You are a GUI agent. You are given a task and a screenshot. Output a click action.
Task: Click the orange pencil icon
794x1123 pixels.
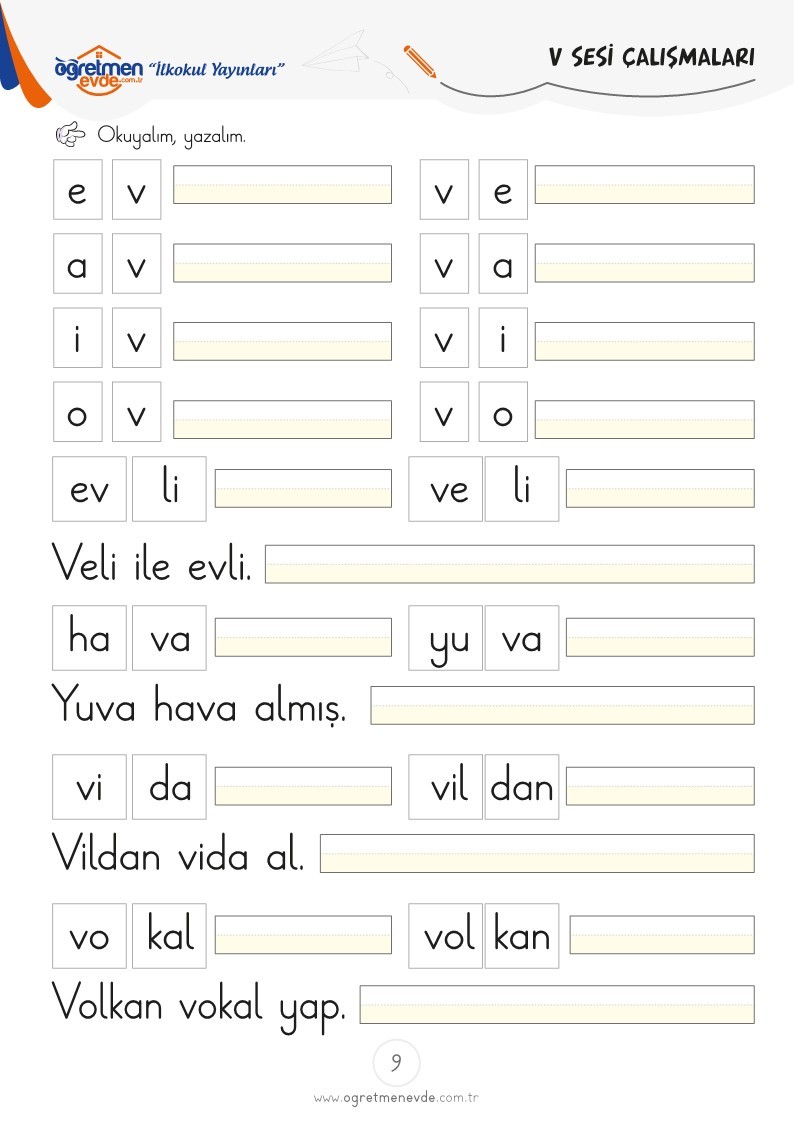pos(420,62)
